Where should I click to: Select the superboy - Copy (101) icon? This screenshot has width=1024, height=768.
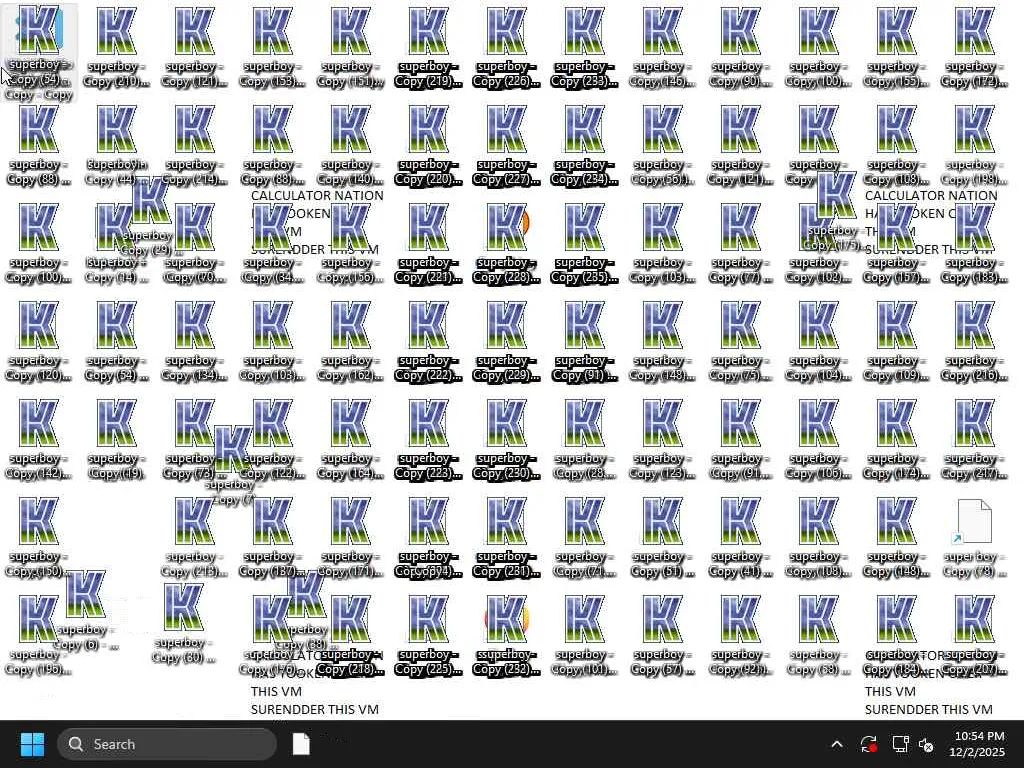(x=584, y=635)
